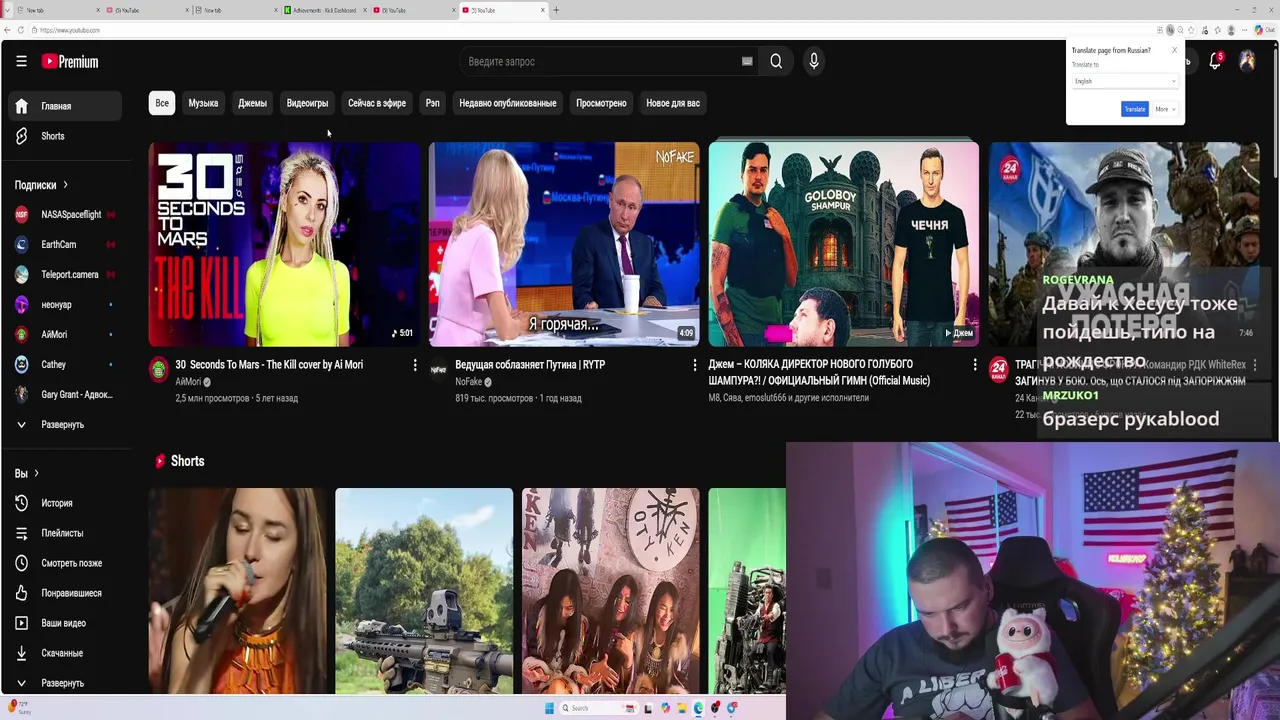Viewport: 1280px width, 720px height.
Task: Play the GOLOBOY SHAMPUR thumbnail
Action: pos(844,244)
